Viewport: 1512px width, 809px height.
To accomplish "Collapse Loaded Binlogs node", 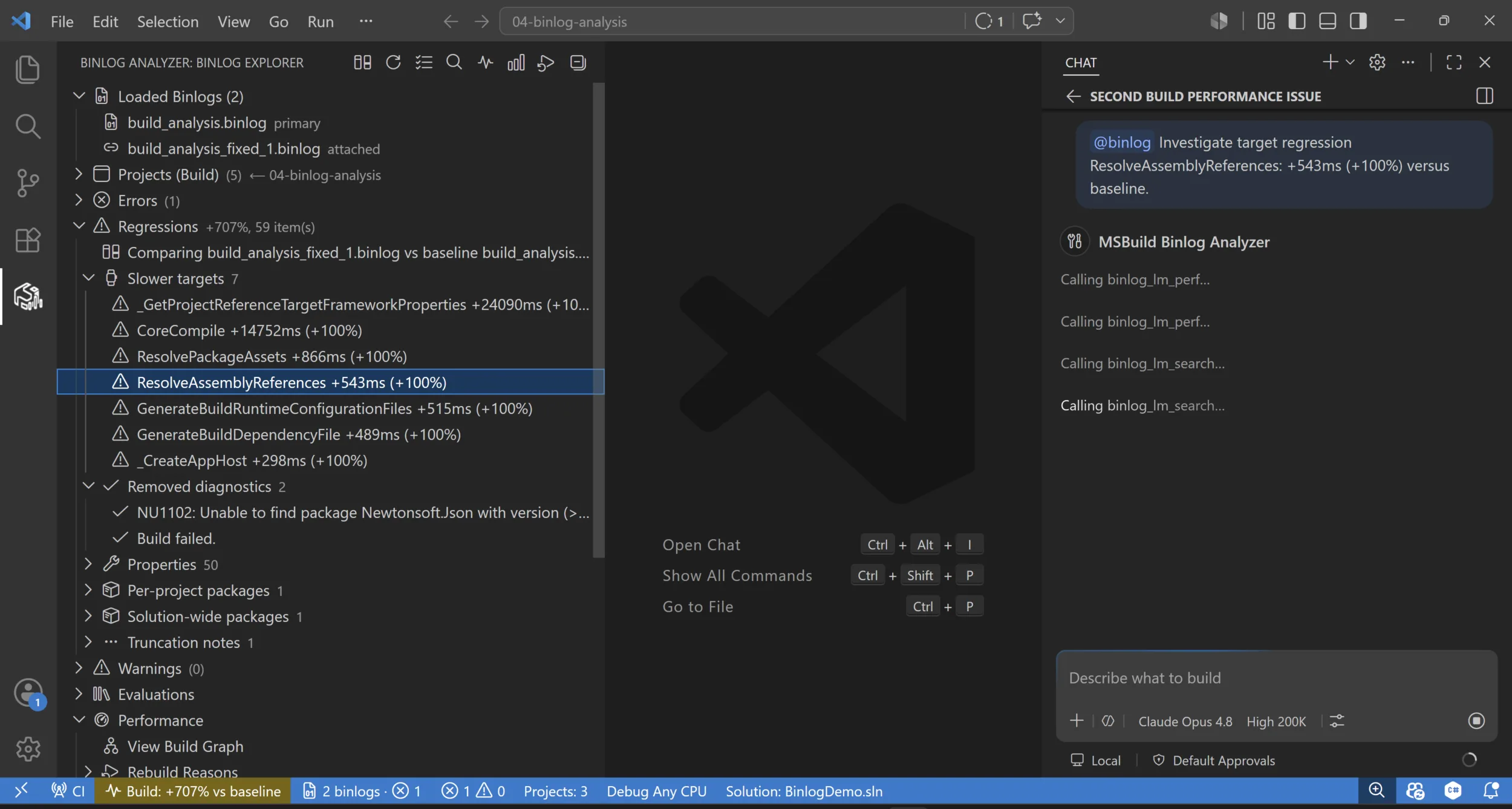I will click(x=79, y=96).
